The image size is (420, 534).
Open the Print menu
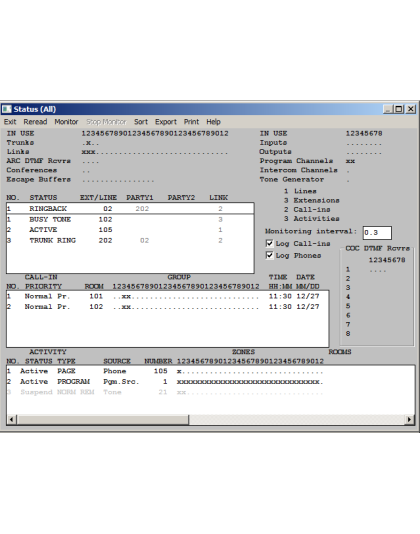click(x=191, y=122)
